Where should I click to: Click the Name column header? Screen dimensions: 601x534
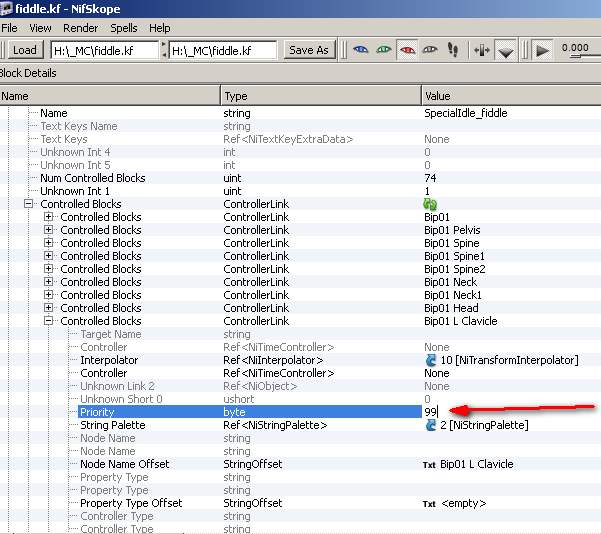coord(110,96)
